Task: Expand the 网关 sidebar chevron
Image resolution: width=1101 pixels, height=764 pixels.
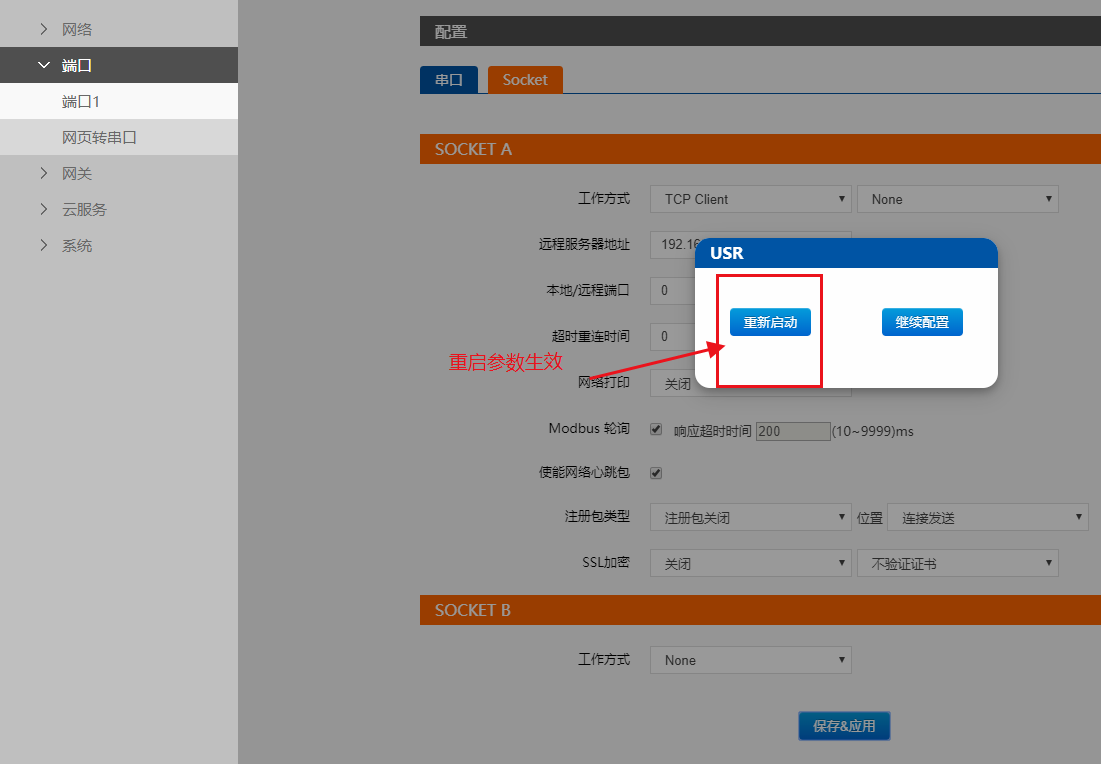Action: [x=43, y=173]
